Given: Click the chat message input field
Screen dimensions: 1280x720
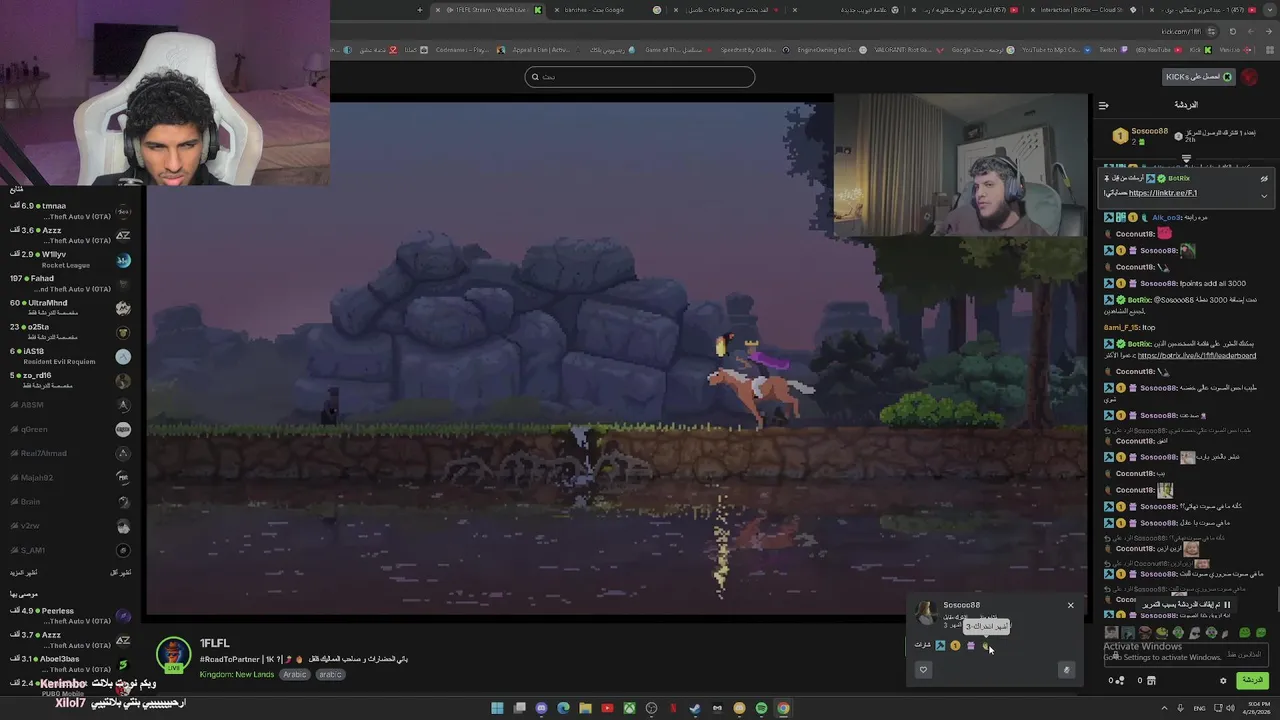Looking at the screenshot, I should [x=1186, y=654].
